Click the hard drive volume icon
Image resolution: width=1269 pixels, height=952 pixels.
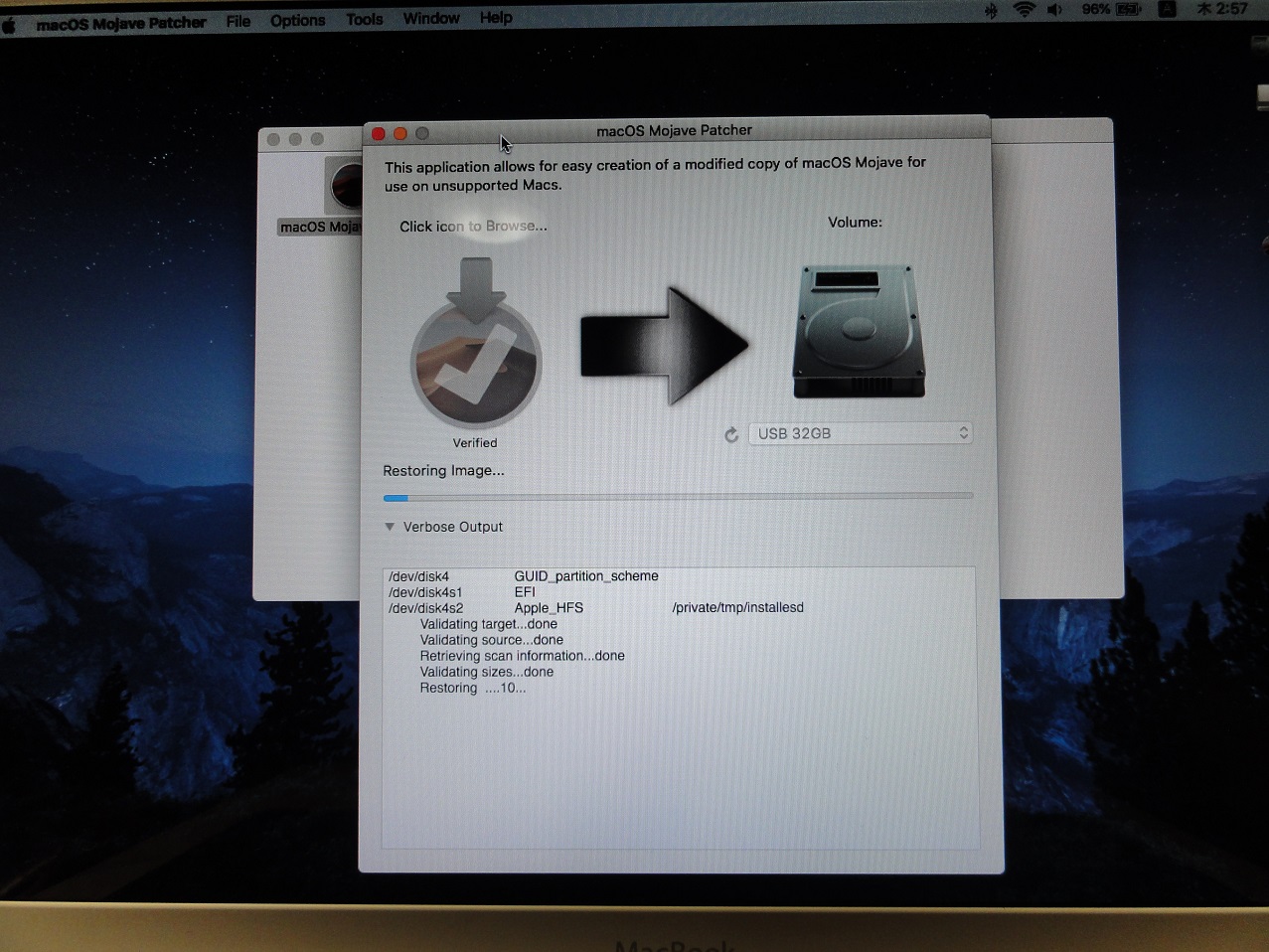(859, 332)
